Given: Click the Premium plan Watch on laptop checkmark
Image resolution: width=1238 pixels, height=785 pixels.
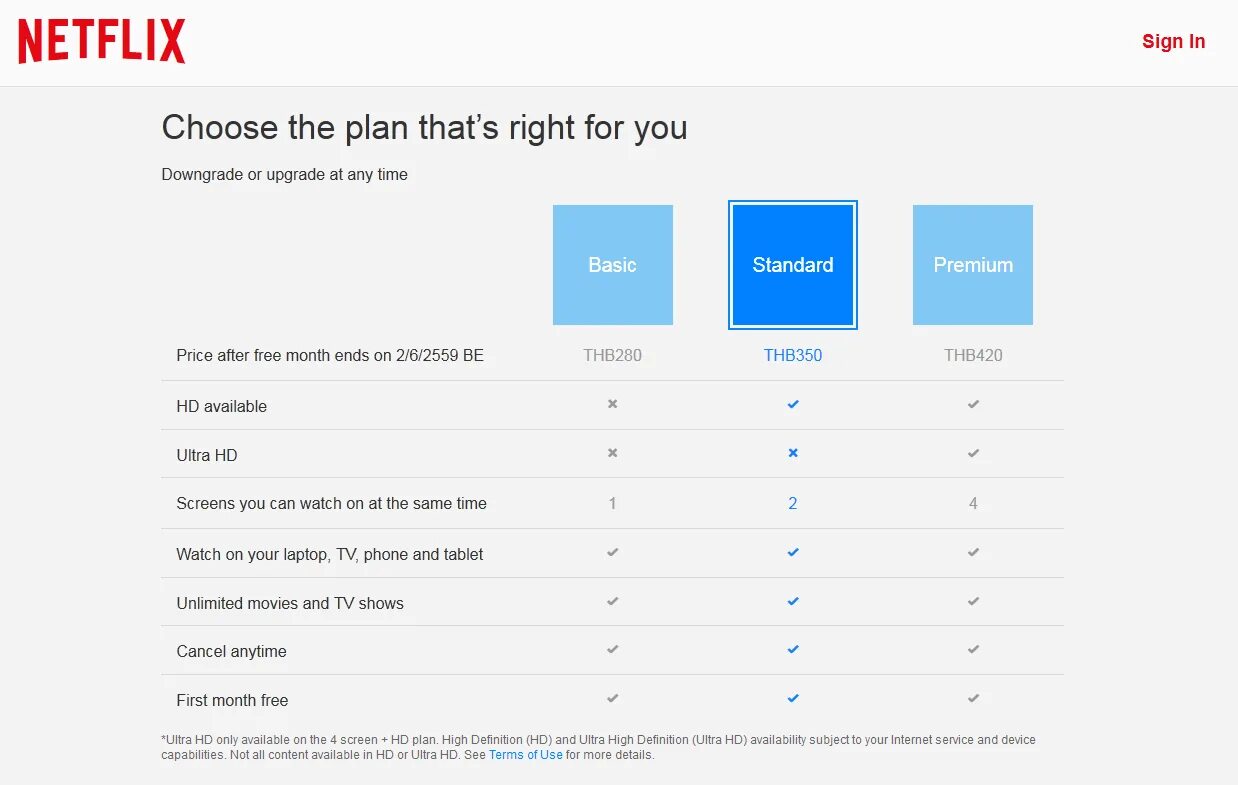Looking at the screenshot, I should point(973,552).
